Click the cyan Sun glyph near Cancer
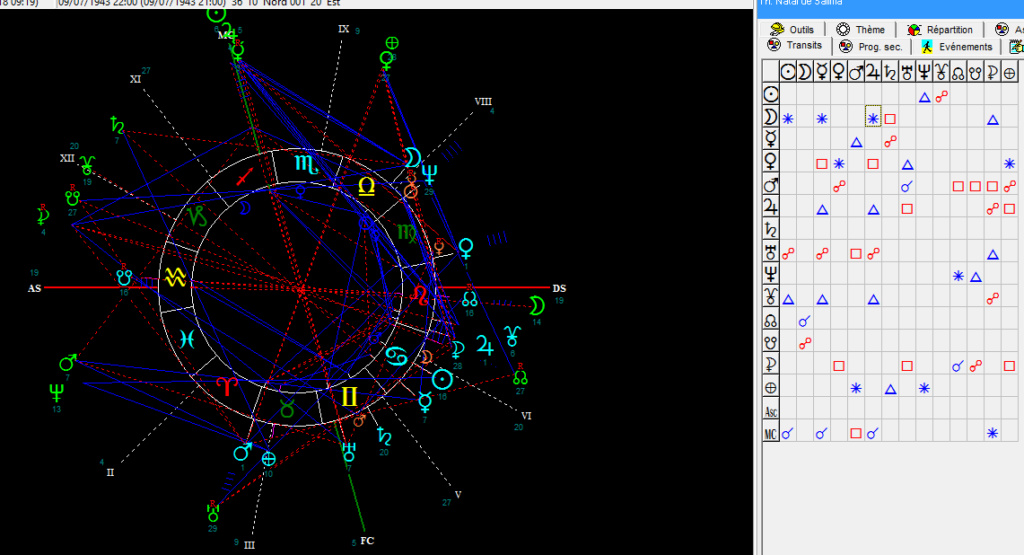This screenshot has width=1024, height=555. [x=442, y=379]
